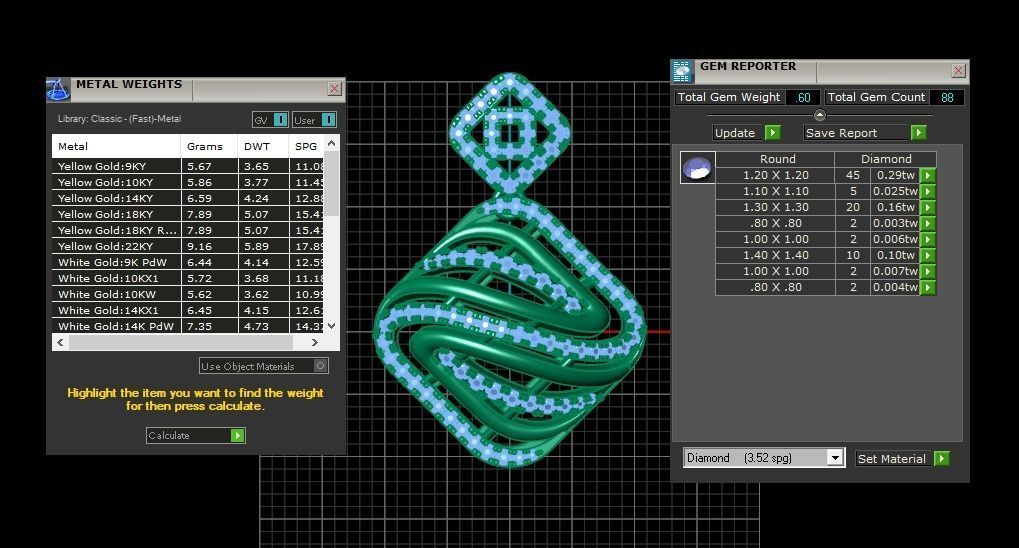Click the Gem Reporter panel icon
The image size is (1019, 548).
click(x=682, y=72)
